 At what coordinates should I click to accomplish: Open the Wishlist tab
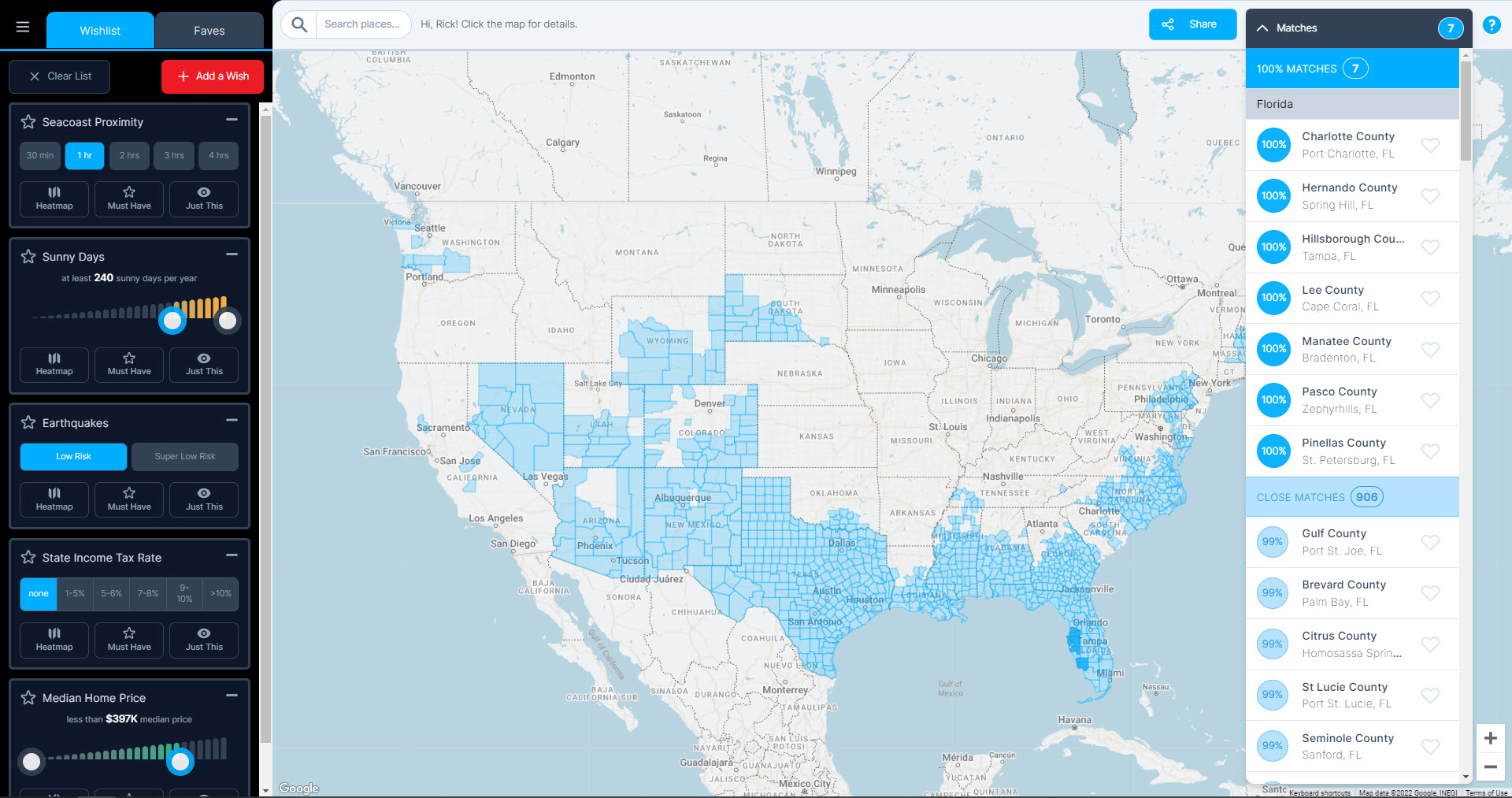[x=100, y=31]
